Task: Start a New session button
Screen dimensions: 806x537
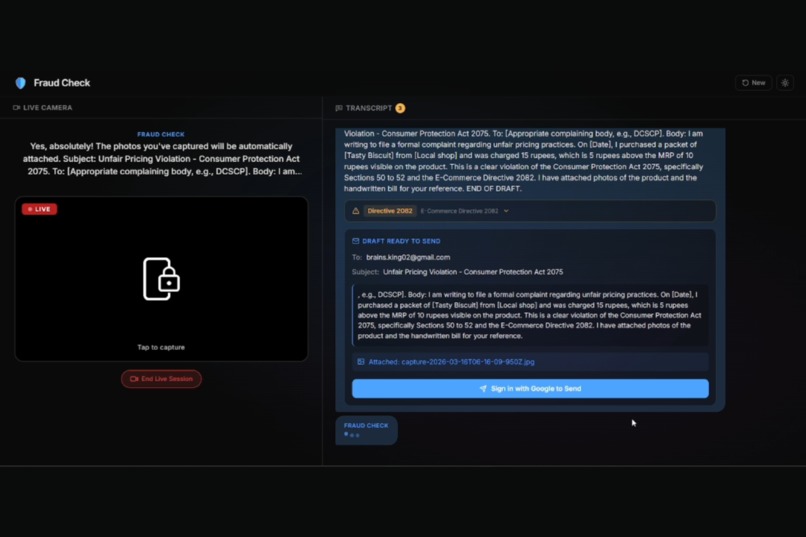Action: point(753,83)
